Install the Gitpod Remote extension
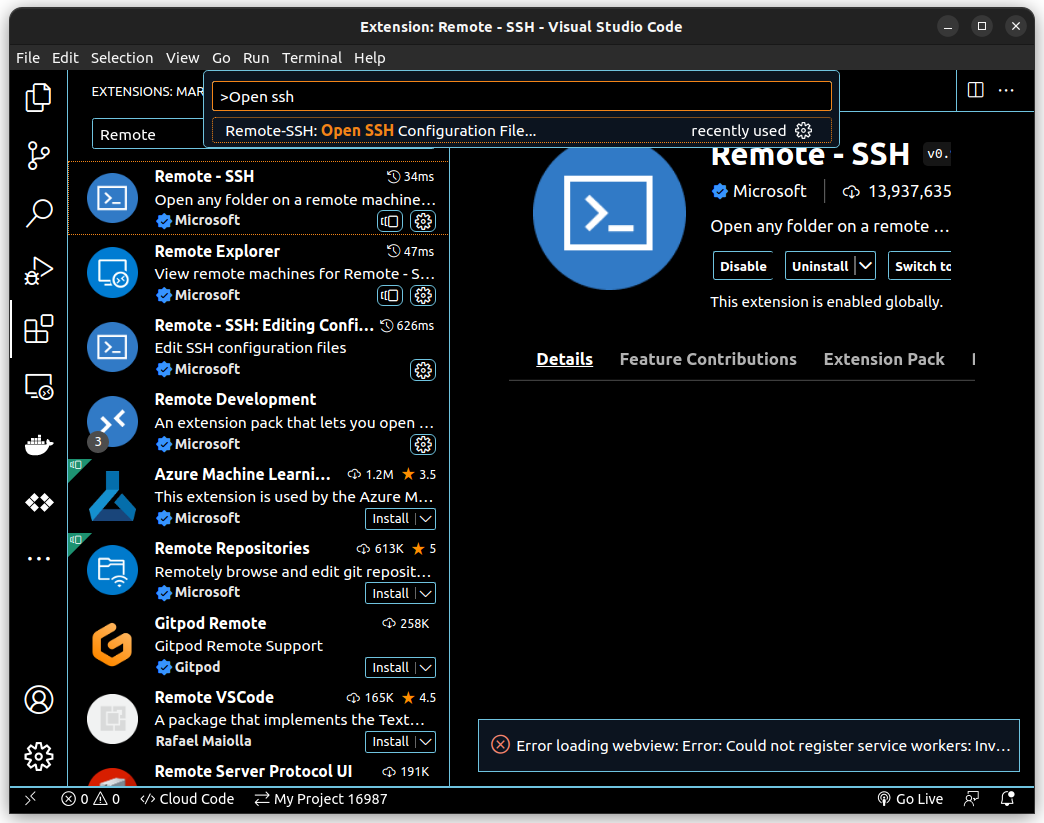 [390, 667]
